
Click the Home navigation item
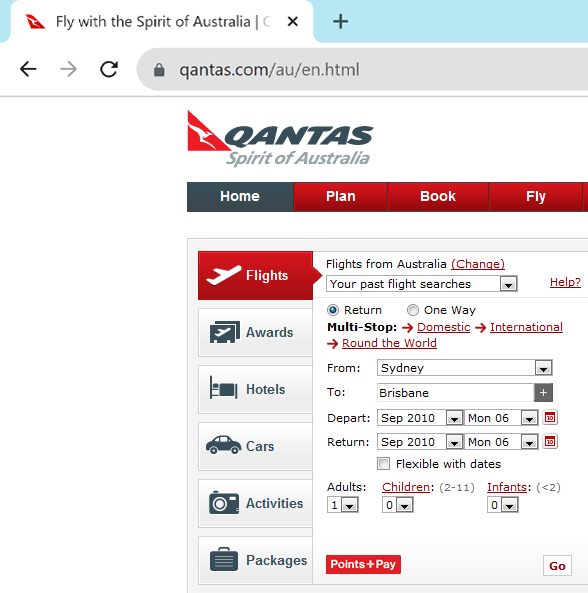240,197
